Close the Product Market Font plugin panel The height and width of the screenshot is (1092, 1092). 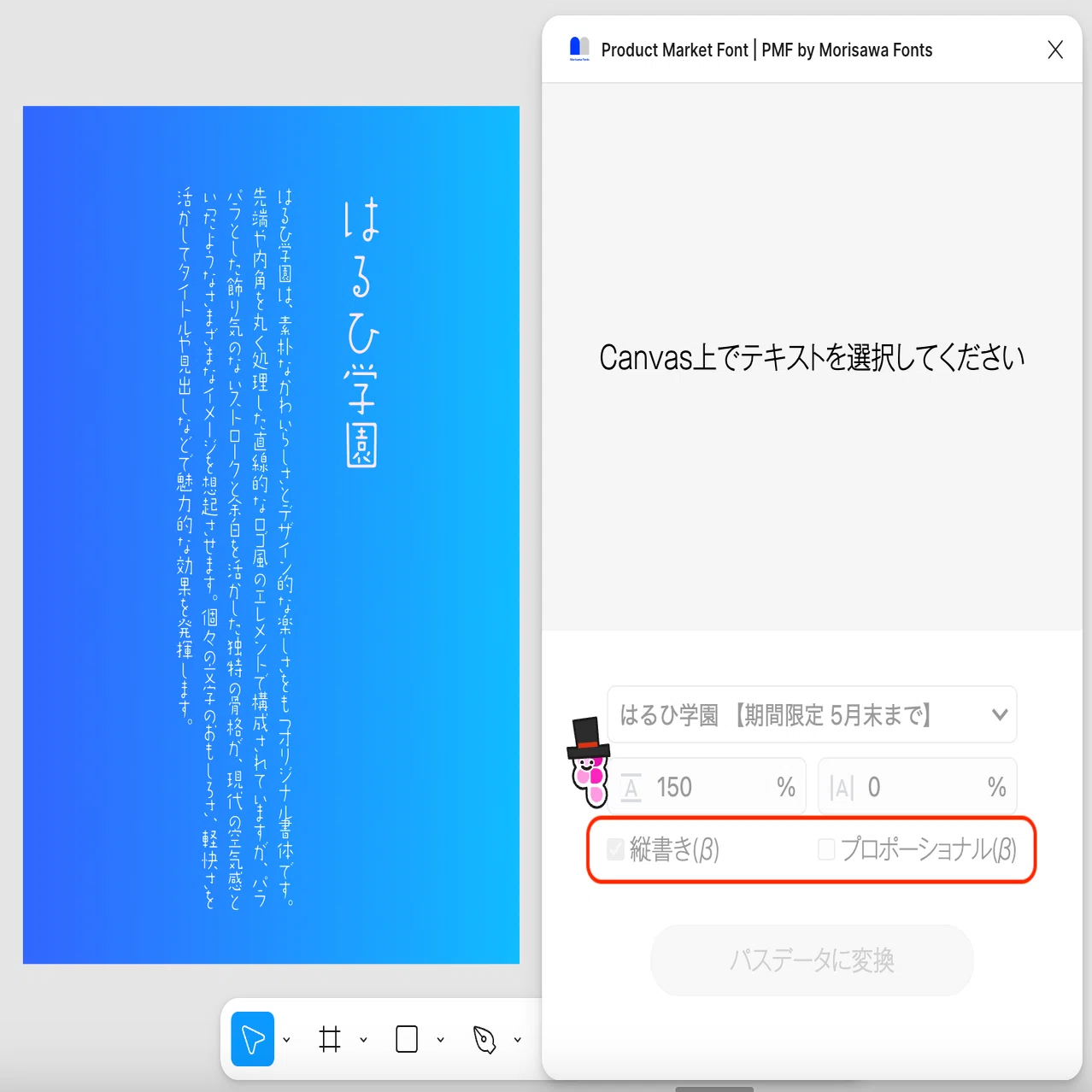tap(1055, 50)
